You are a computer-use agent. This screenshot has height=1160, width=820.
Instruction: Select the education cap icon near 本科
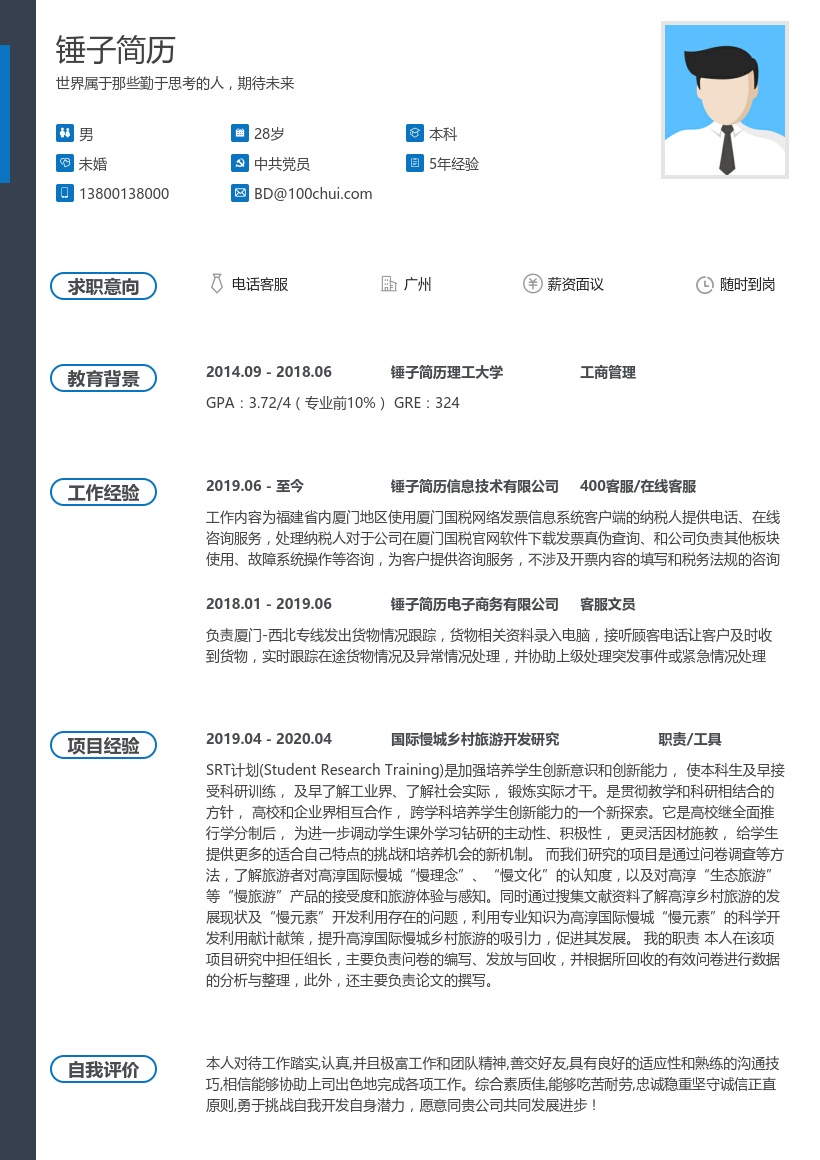tap(414, 131)
